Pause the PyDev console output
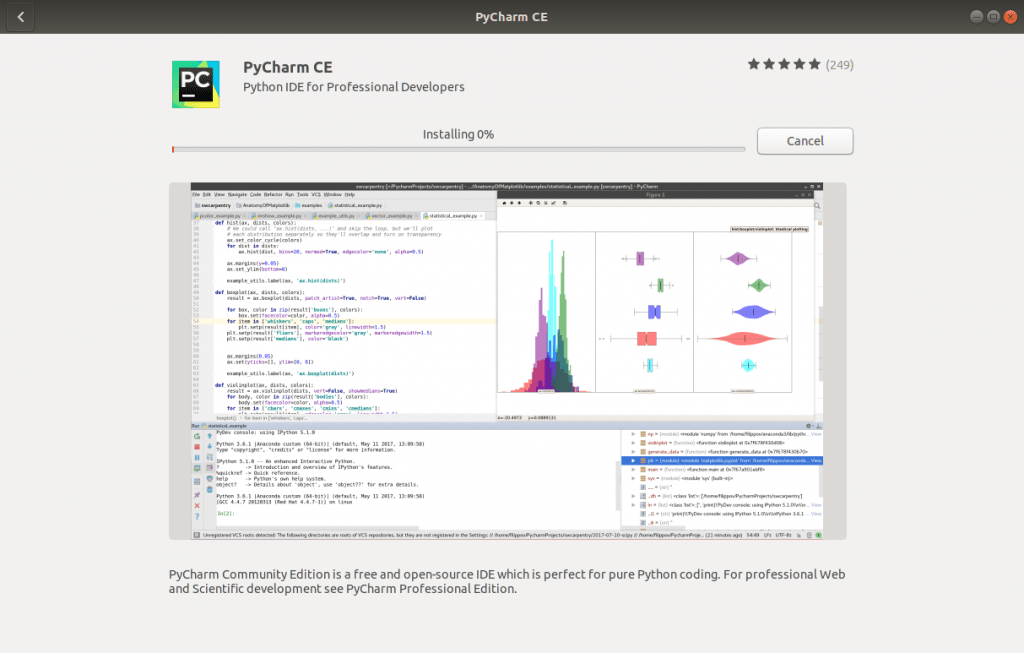This screenshot has height=653, width=1024. point(196,456)
